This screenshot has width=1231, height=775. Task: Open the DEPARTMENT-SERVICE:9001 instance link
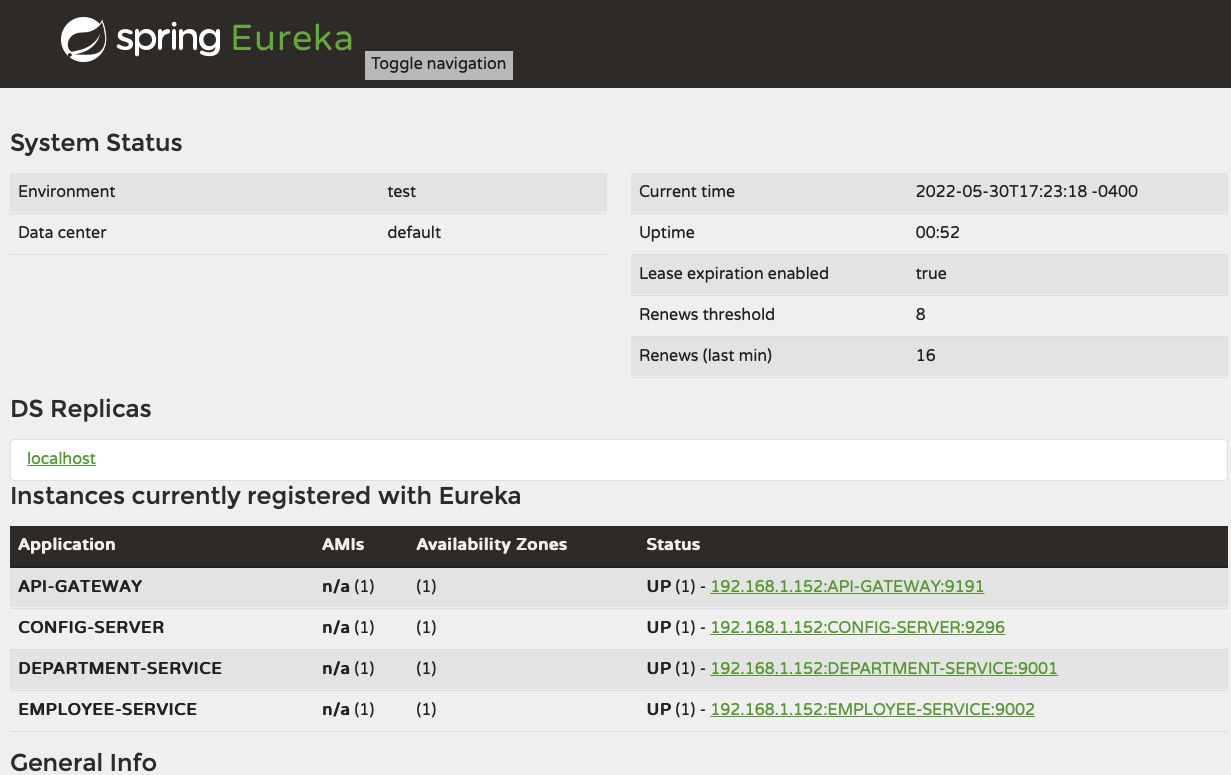coord(884,668)
